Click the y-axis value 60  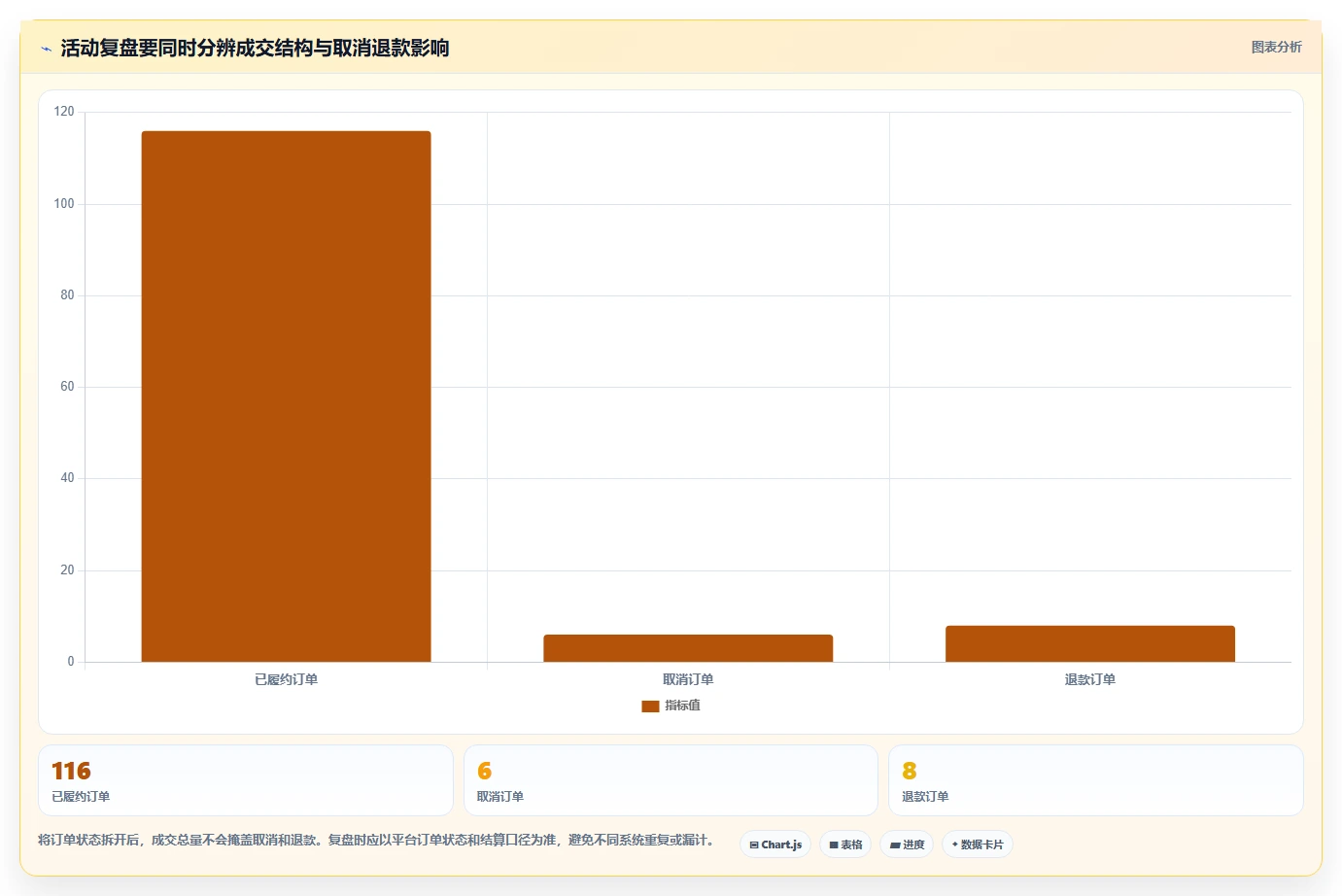coord(67,387)
